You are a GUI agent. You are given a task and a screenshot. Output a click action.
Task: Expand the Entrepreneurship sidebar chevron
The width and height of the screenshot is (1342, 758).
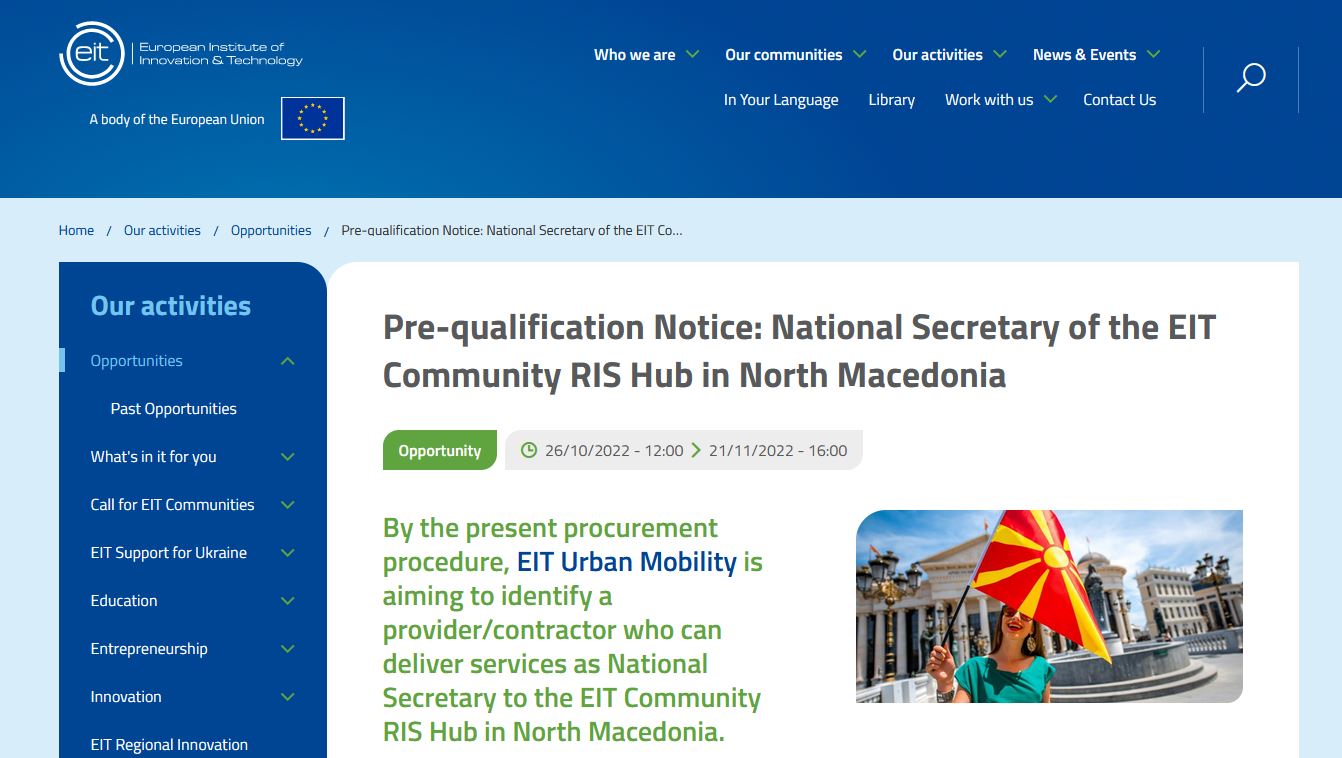[288, 649]
